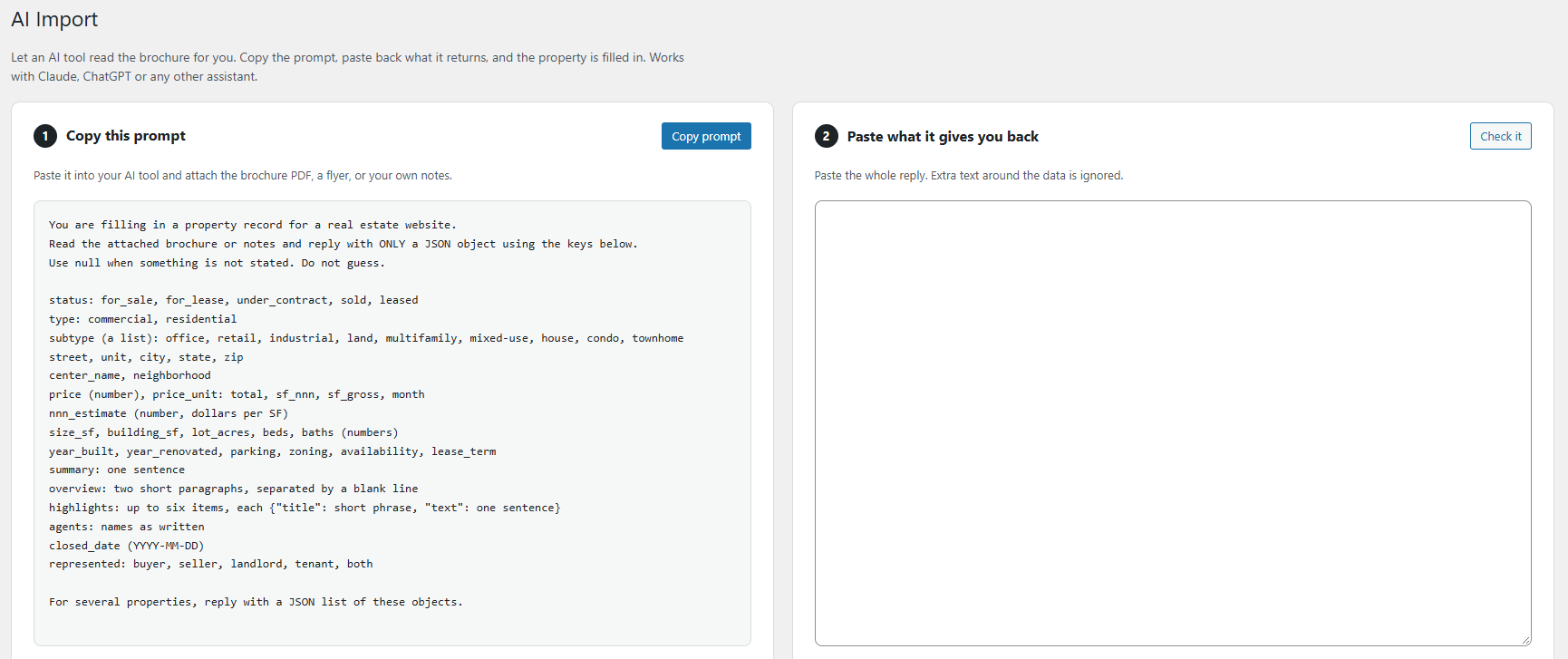Click the prompt line starting 'Read the attached brochure'
Image resolution: width=1568 pixels, height=659 pixels.
pyautogui.click(x=344, y=244)
